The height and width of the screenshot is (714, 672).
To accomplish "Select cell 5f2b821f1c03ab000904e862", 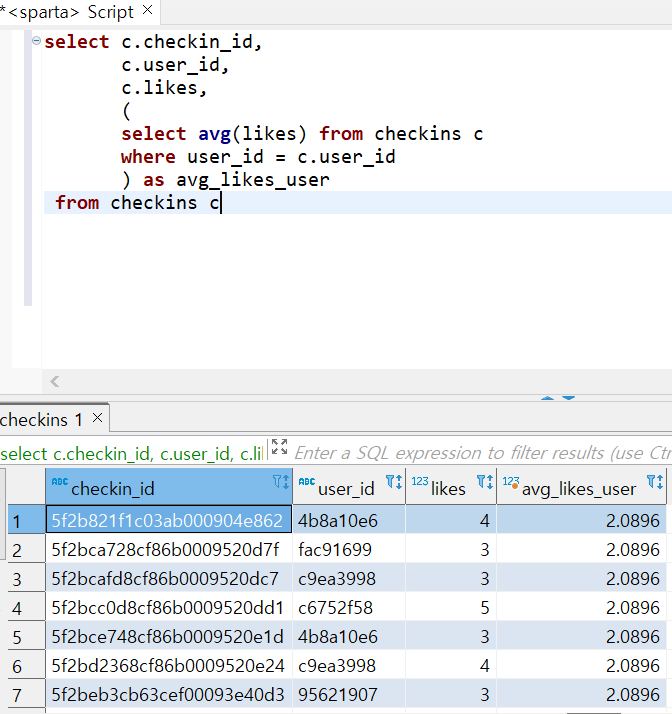I will coord(169,520).
